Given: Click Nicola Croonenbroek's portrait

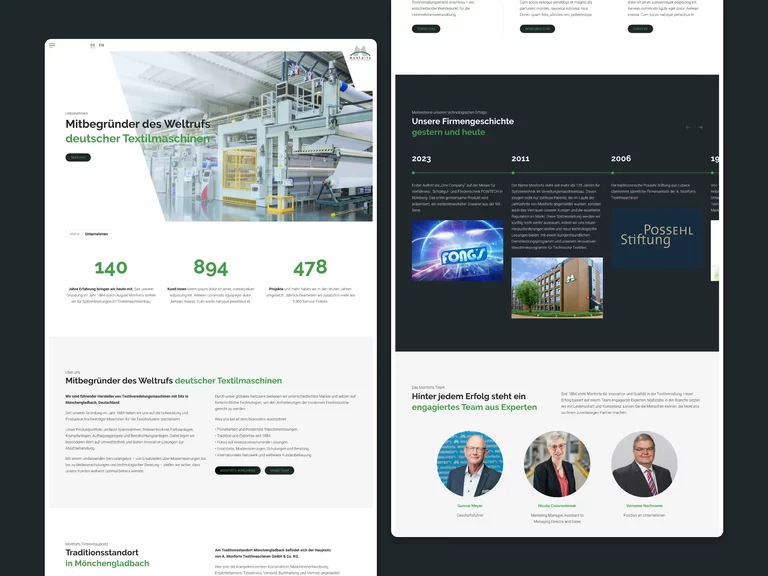Looking at the screenshot, I should click(557, 464).
